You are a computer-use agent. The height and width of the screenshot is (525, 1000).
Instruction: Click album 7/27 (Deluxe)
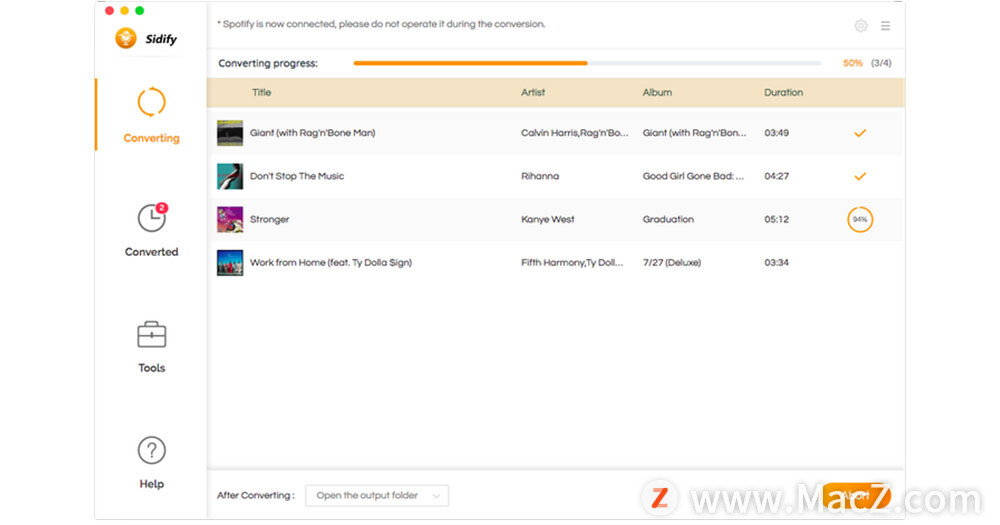click(x=672, y=262)
